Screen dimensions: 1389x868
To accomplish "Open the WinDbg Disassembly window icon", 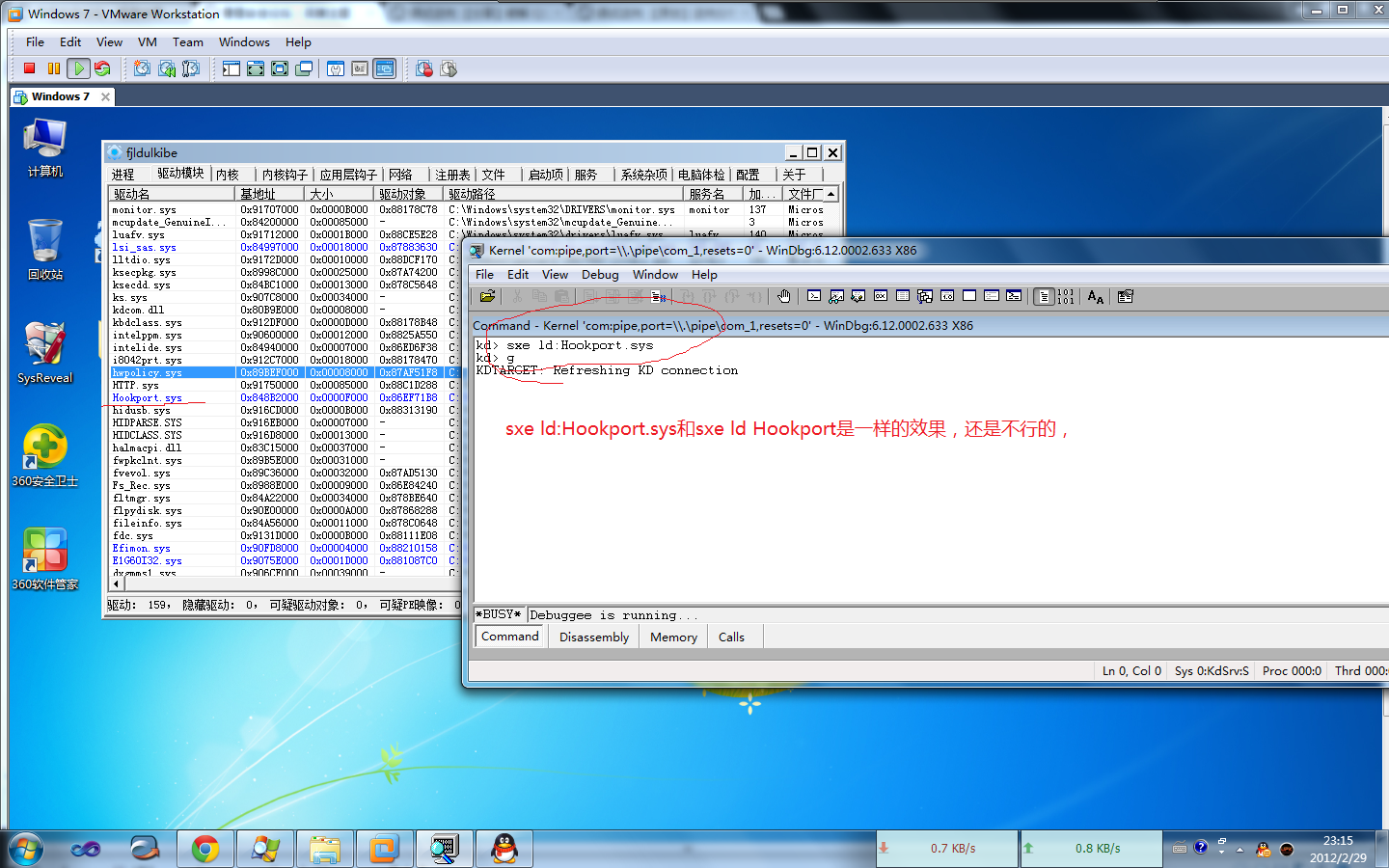I will click(947, 296).
